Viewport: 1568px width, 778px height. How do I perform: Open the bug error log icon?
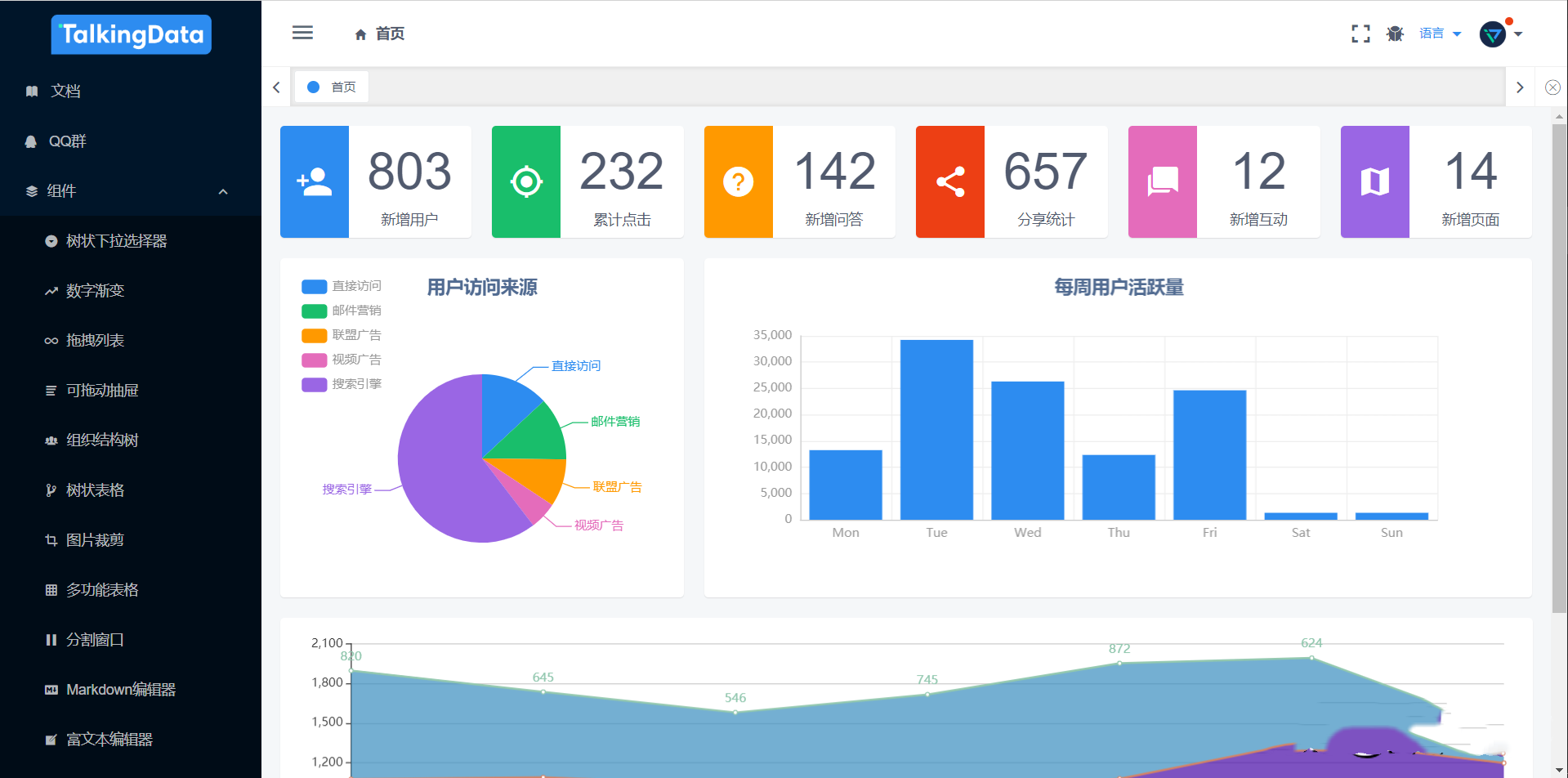pyautogui.click(x=1395, y=34)
